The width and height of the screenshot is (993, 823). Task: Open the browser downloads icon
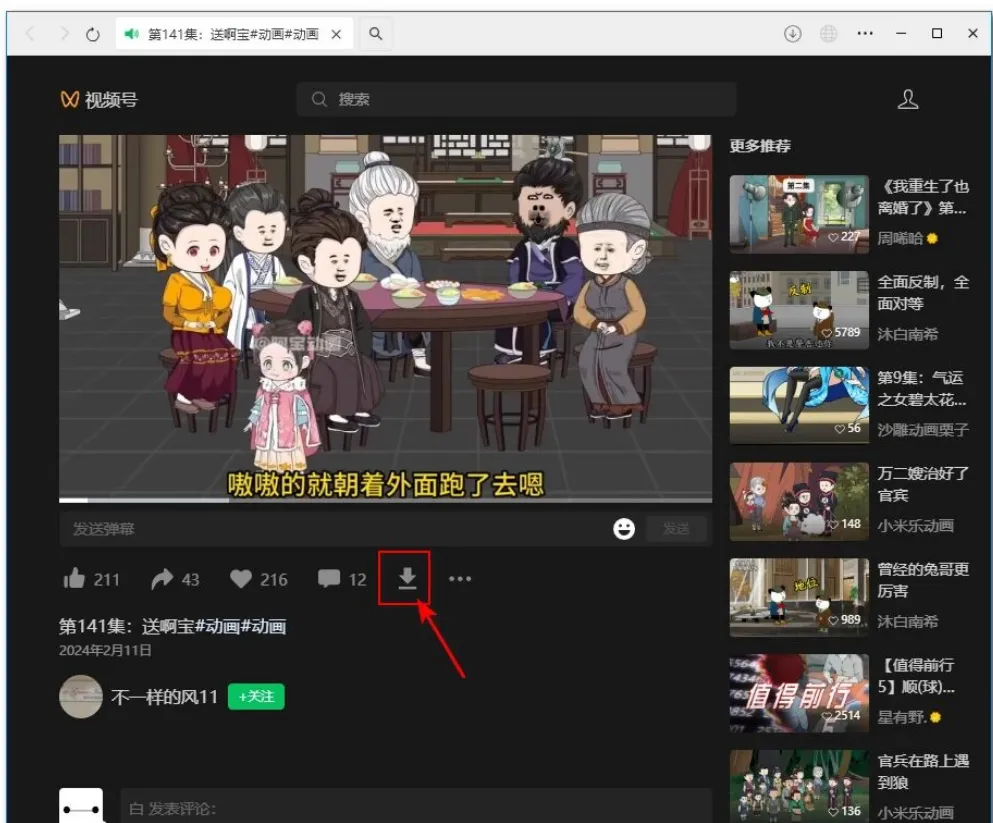(x=792, y=34)
